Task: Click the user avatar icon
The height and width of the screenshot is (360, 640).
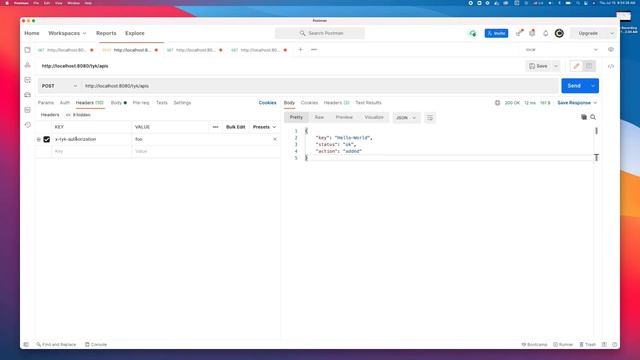Action: [x=559, y=33]
